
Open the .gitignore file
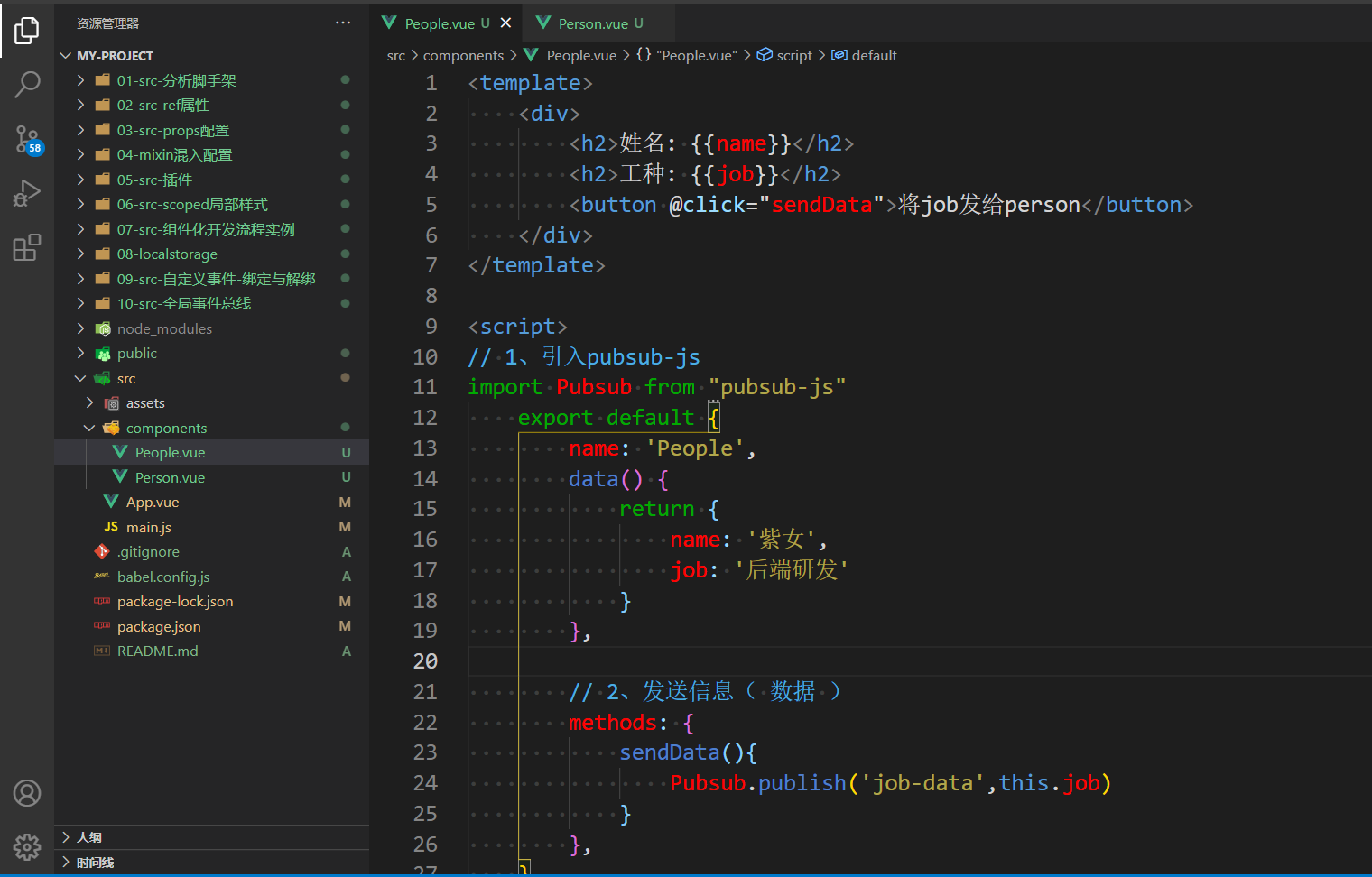212,552
